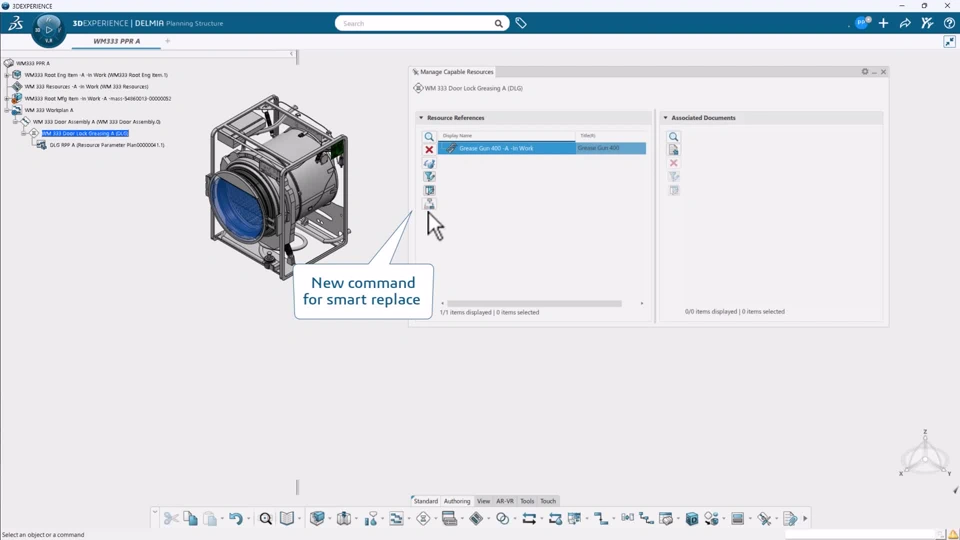
Task: Click the share arrow icon in top bar
Action: coord(905,23)
